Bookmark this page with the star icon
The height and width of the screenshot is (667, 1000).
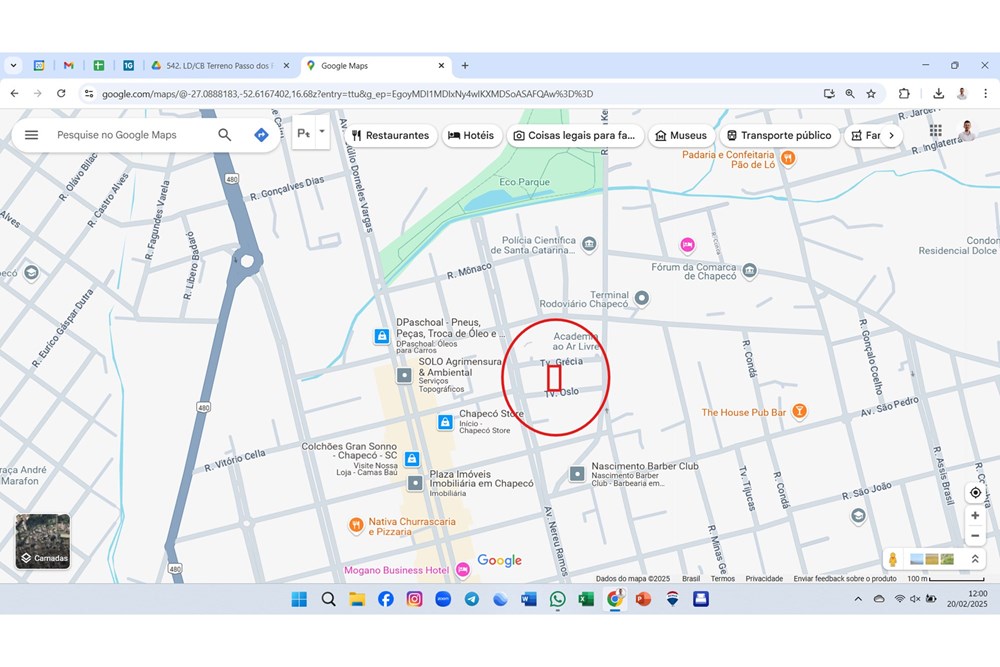click(x=871, y=94)
